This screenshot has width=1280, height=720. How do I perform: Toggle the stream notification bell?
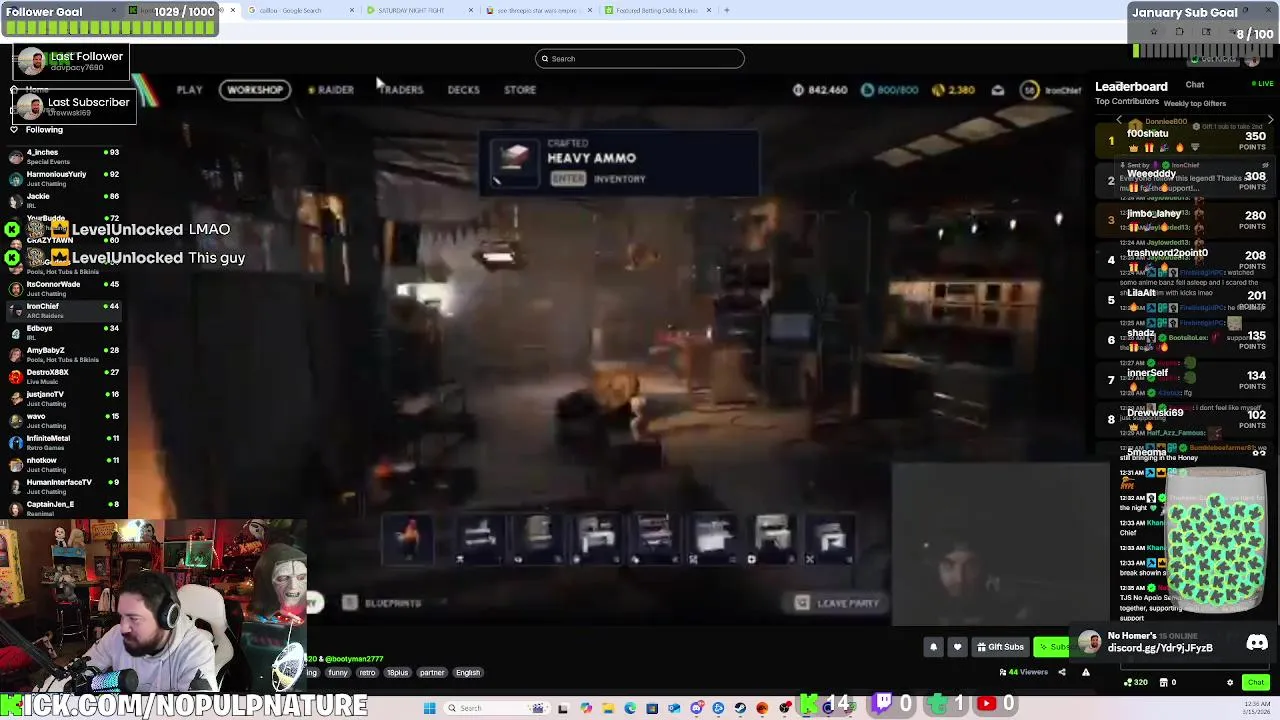tap(933, 647)
